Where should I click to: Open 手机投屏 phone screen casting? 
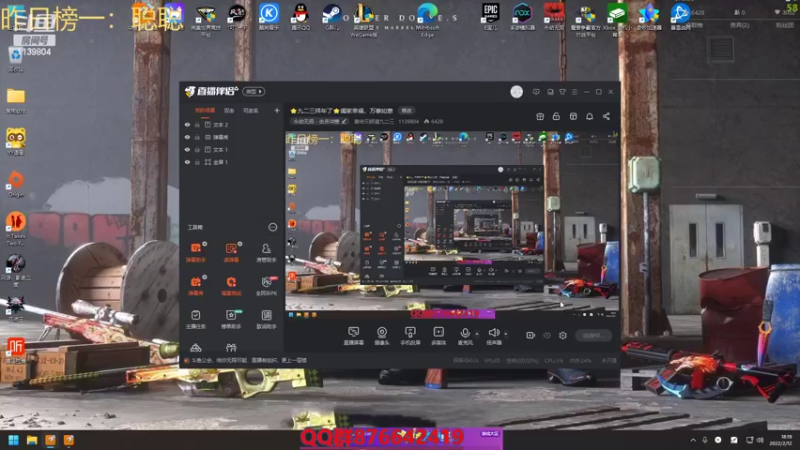click(x=410, y=336)
